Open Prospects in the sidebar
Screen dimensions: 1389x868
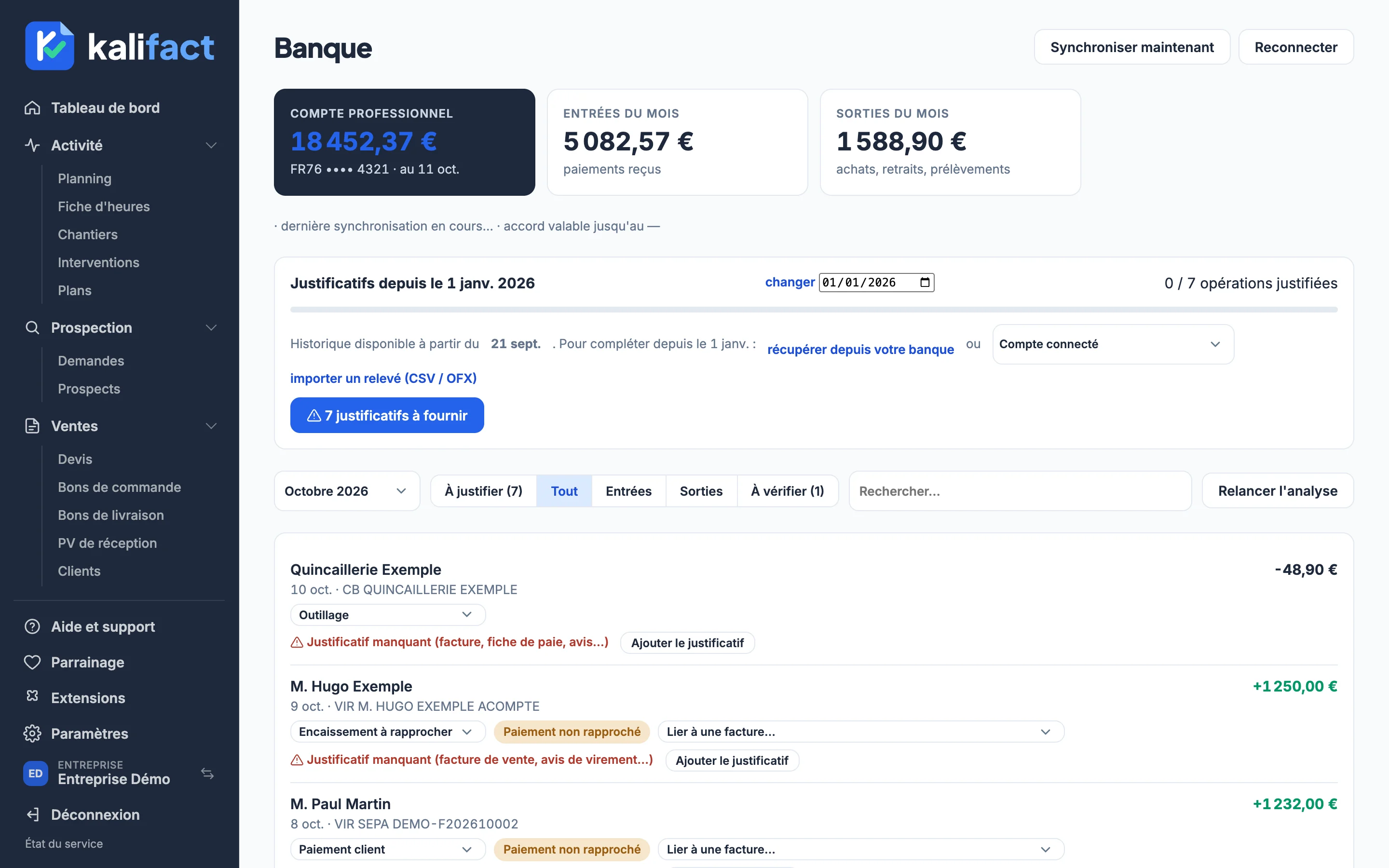point(88,389)
